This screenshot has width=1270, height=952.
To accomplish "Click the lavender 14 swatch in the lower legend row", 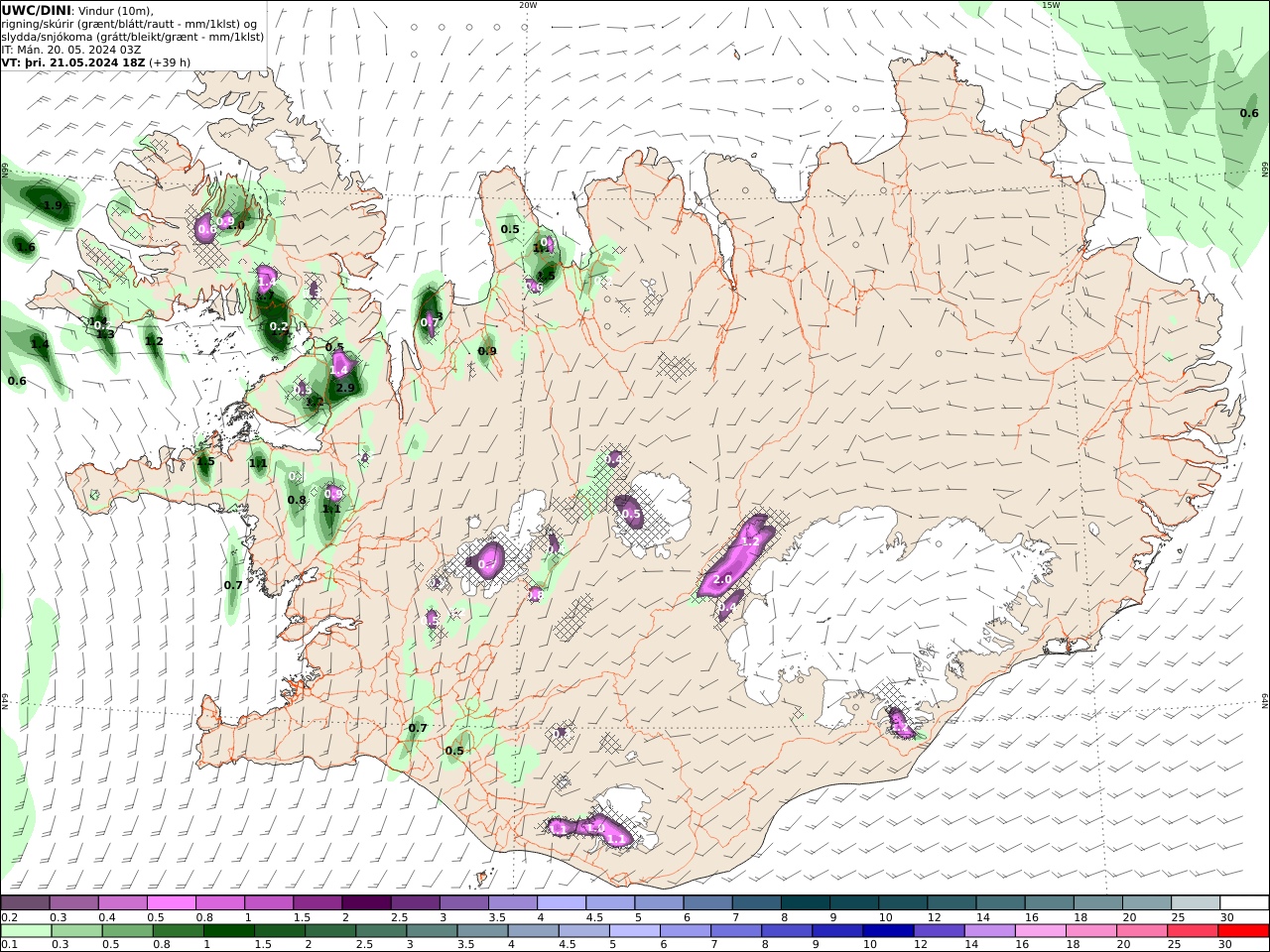I will tap(989, 931).
